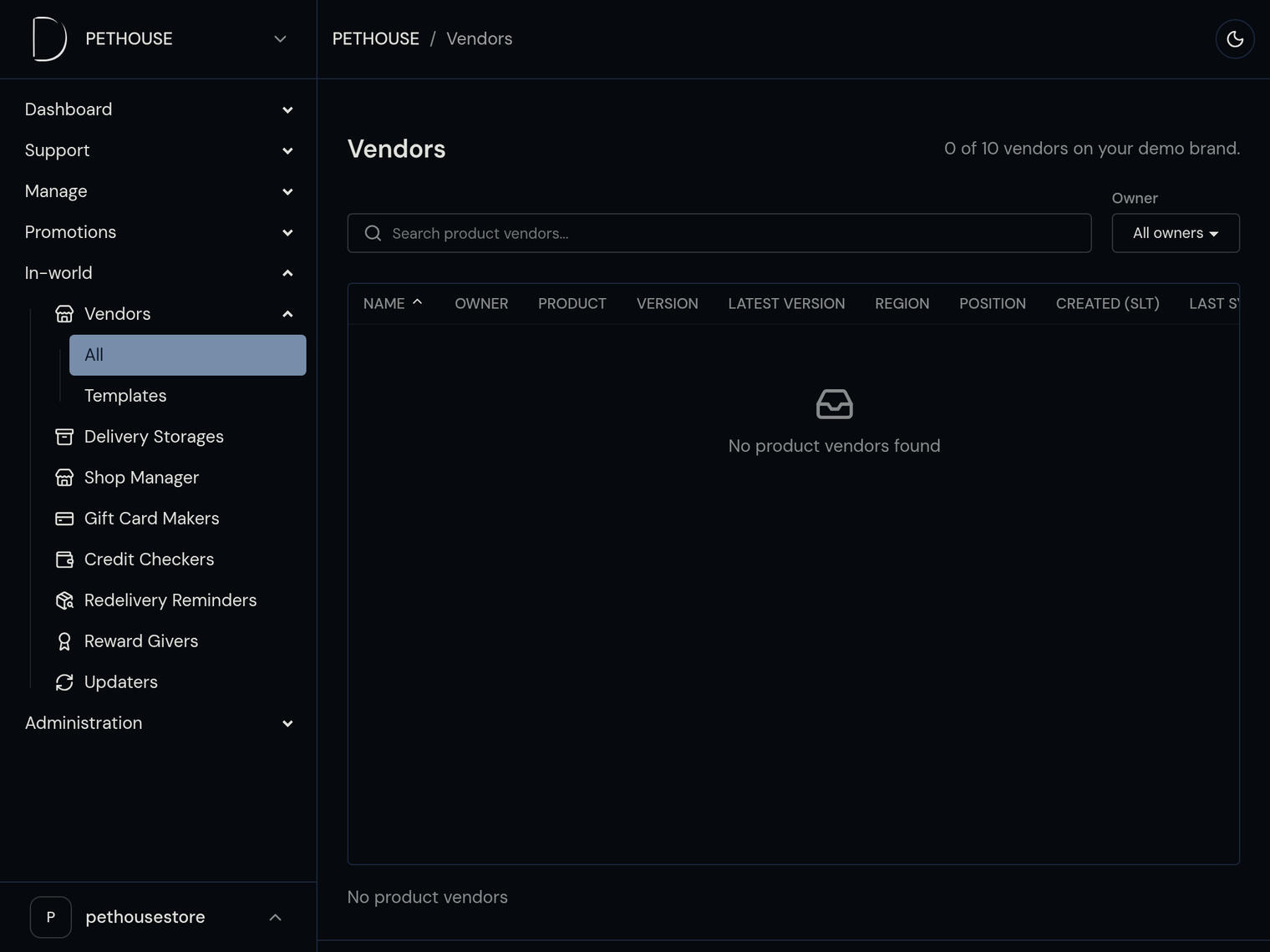Viewport: 1270px width, 952px height.
Task: Open Shop Manager from its storefront icon
Action: point(64,478)
